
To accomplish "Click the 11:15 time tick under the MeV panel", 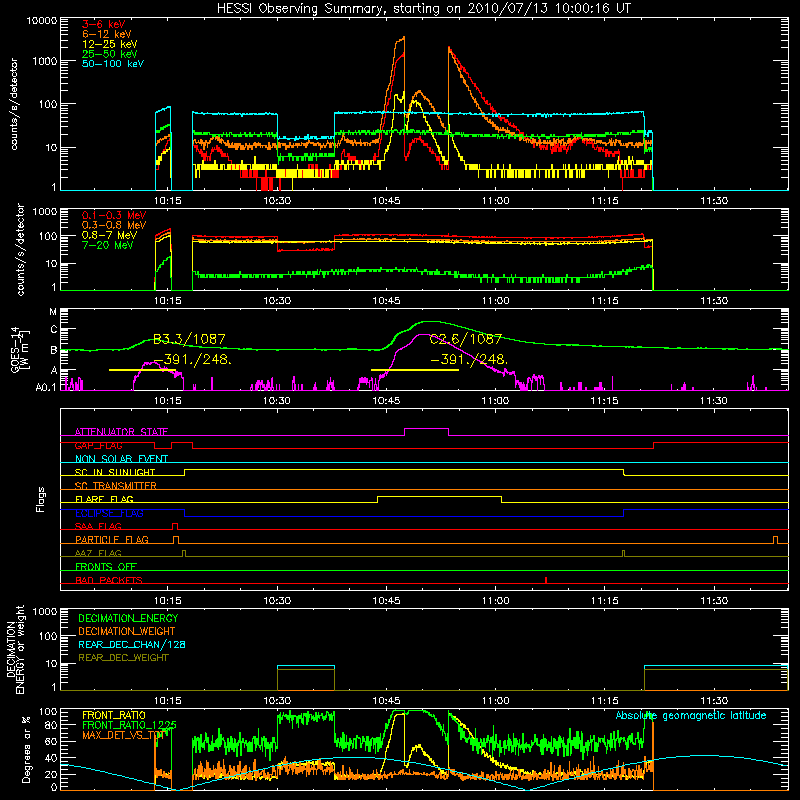I will tap(605, 301).
